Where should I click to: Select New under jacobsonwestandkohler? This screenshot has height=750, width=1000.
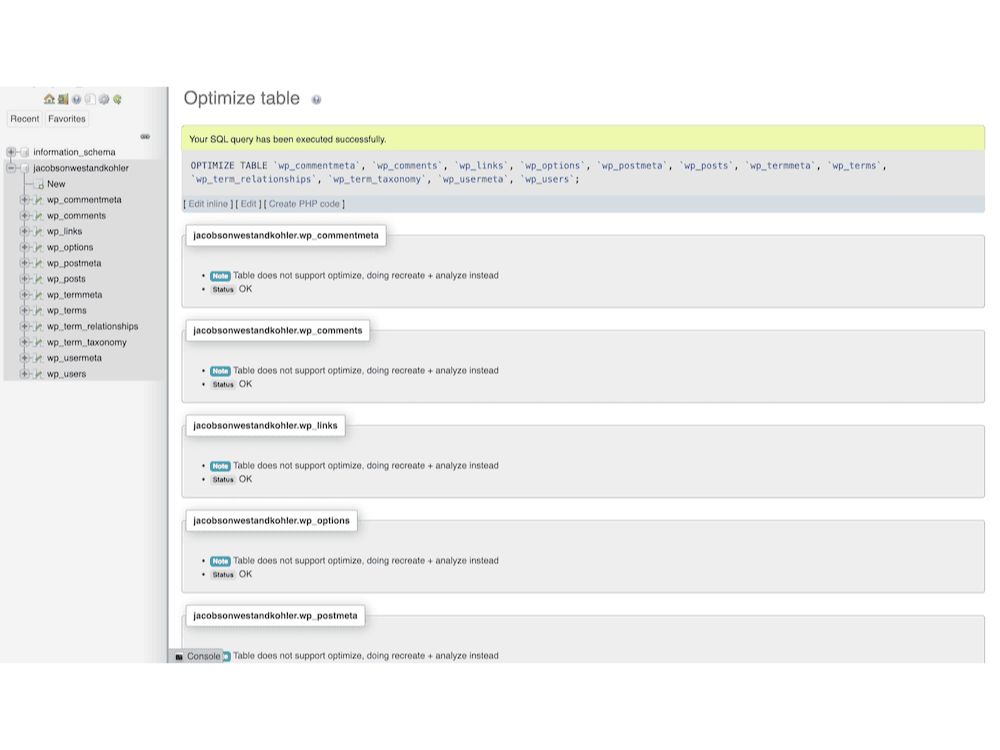click(x=56, y=184)
